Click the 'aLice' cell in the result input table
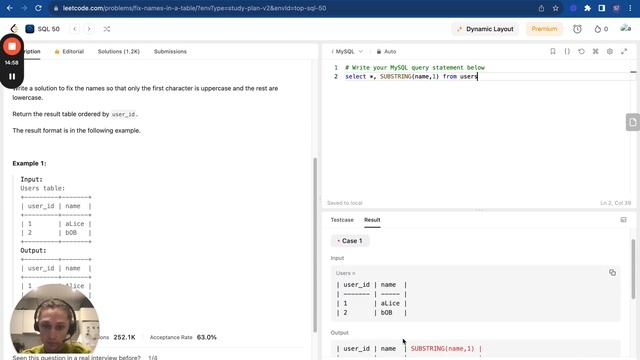Viewport: 640px width, 360px height. pos(390,303)
